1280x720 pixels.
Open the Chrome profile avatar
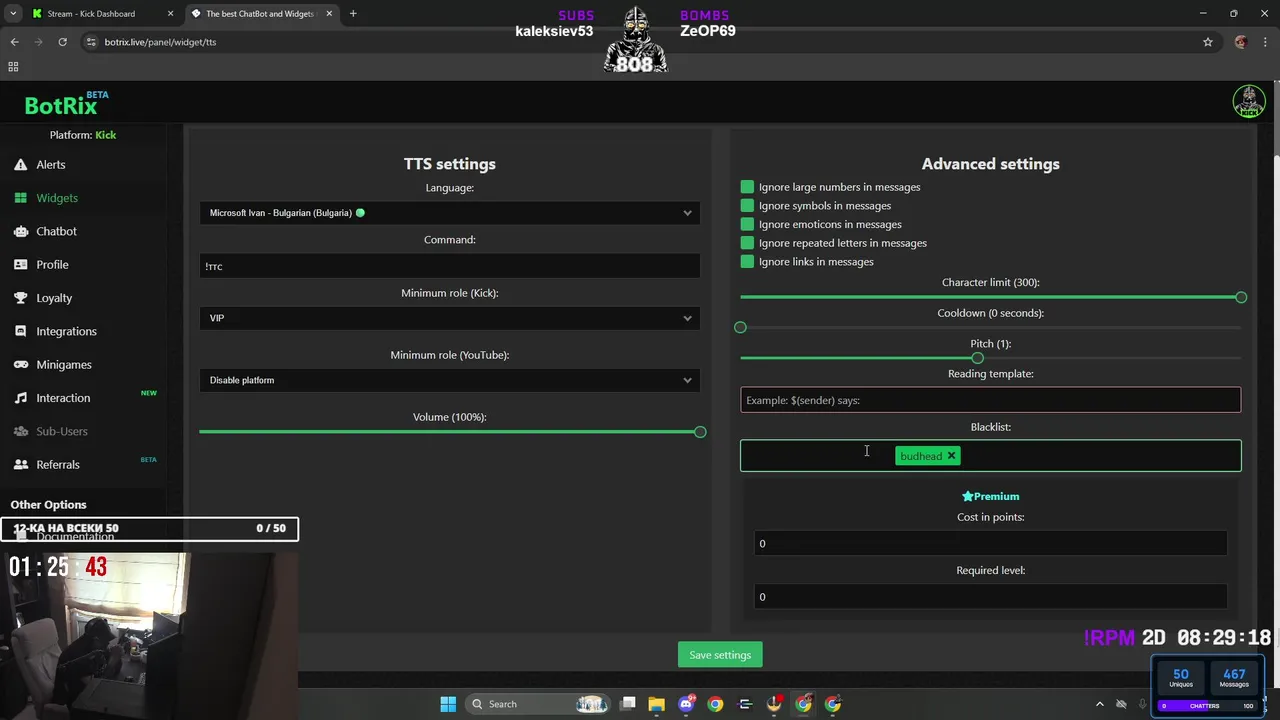tap(1241, 42)
